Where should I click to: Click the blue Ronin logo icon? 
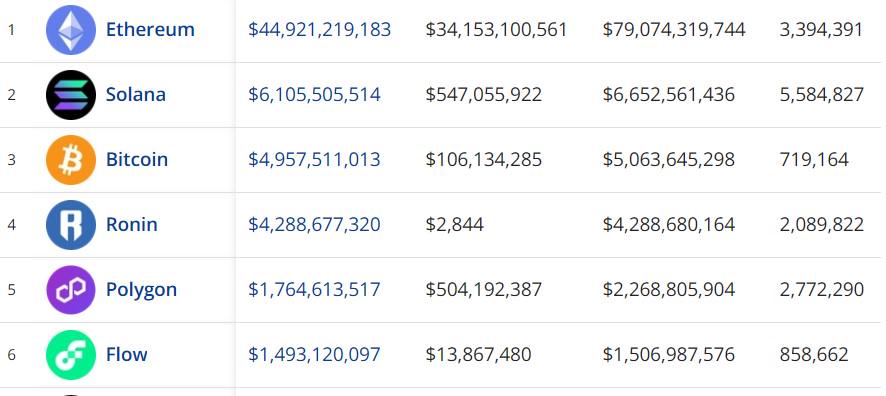click(x=71, y=225)
